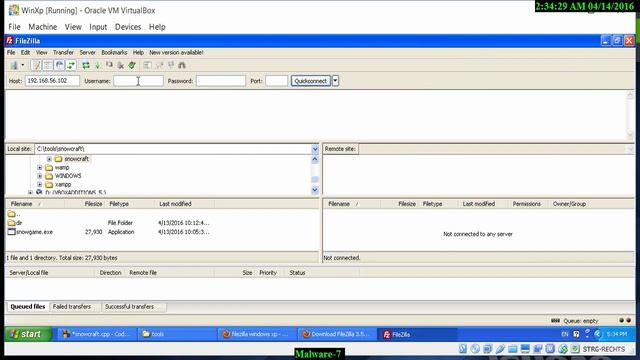Open the Site Manager icon
The image size is (640, 360).
click(14, 65)
